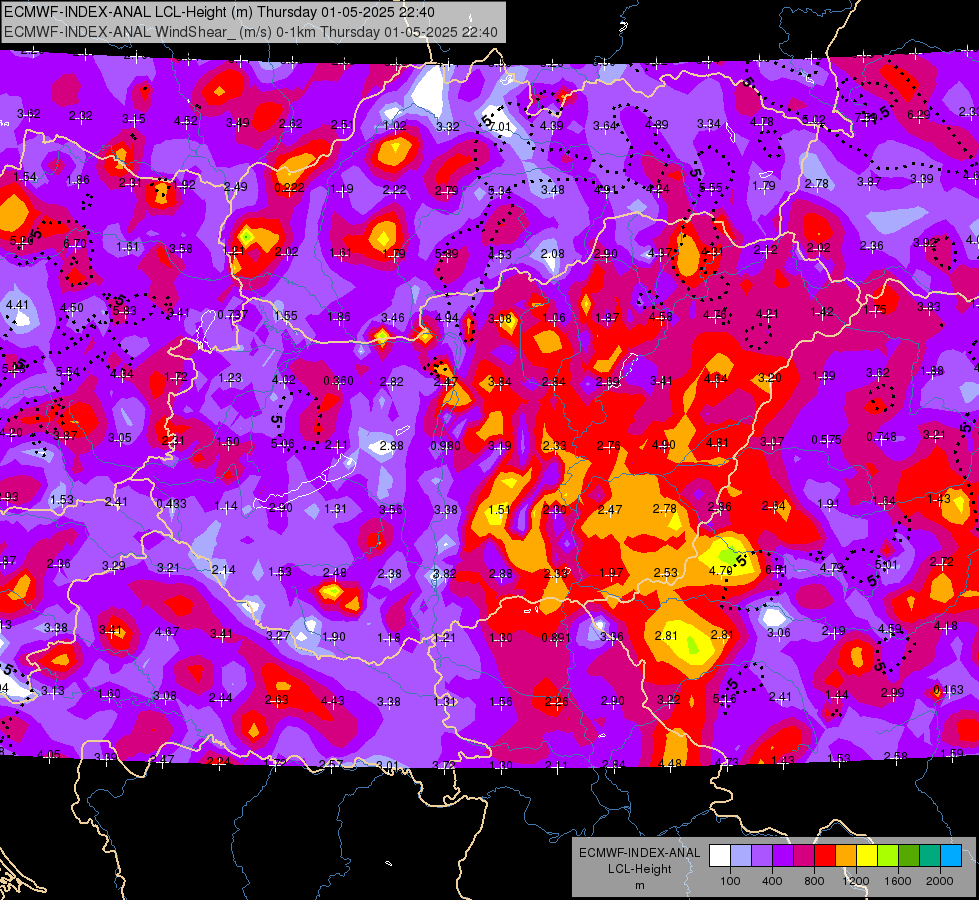This screenshot has height=900, width=979.
Task: Click the wind shear value 1.51
Action: pos(499,510)
